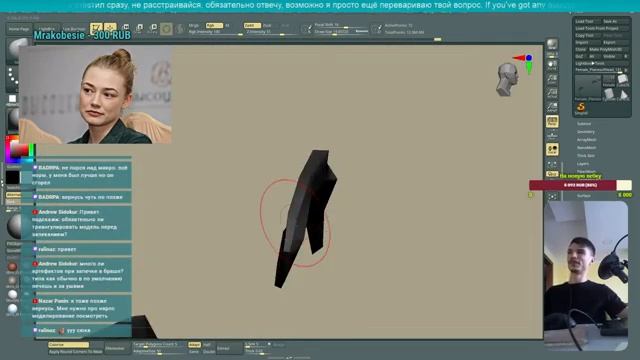
Task: Expand the Surface subpalette
Action: point(584,196)
